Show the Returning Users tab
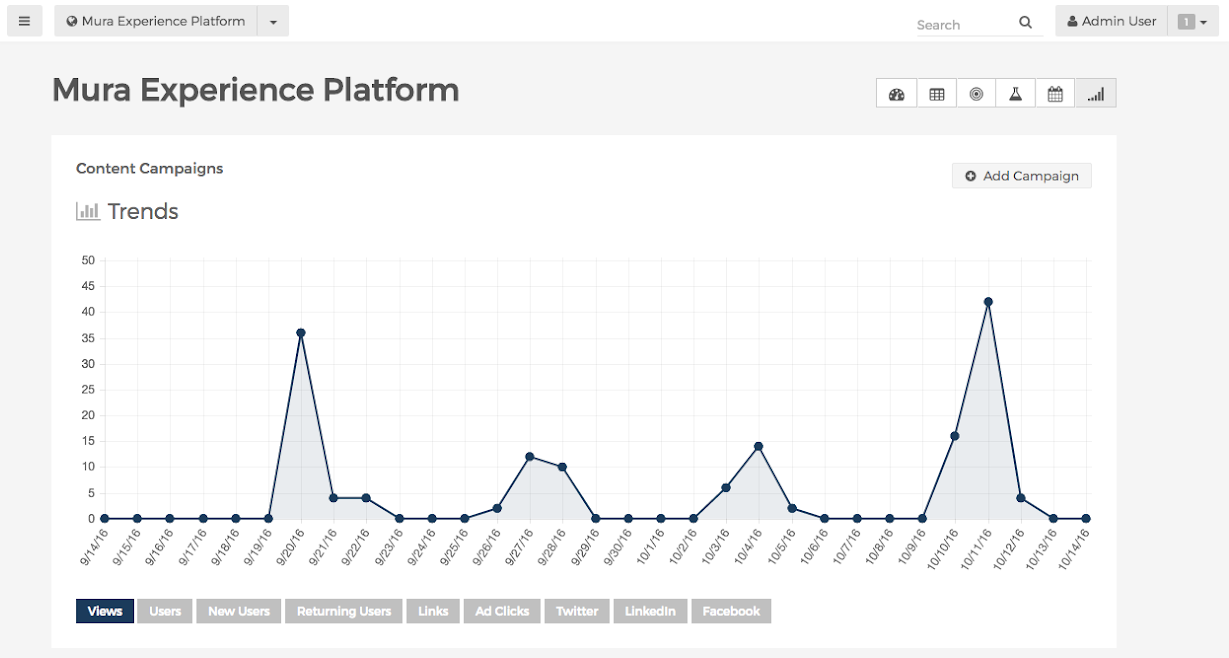The height and width of the screenshot is (658, 1229). pos(344,611)
